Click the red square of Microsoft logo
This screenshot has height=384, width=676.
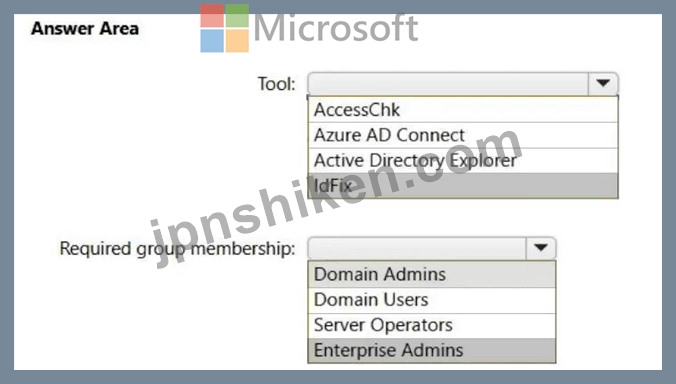pyautogui.click(x=212, y=16)
